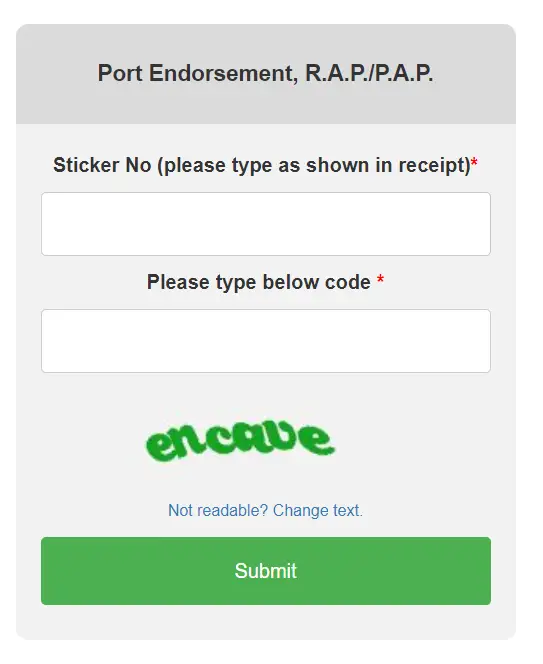Click the 'Port Endorsement' words in header
Image resolution: width=543 pixels, height=664 pixels.
click(195, 73)
